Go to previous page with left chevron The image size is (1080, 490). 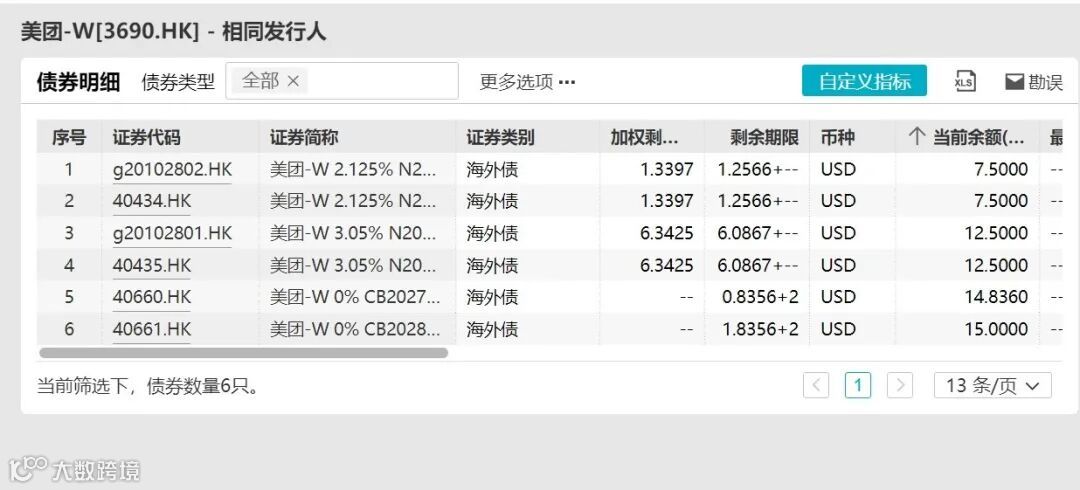click(816, 385)
